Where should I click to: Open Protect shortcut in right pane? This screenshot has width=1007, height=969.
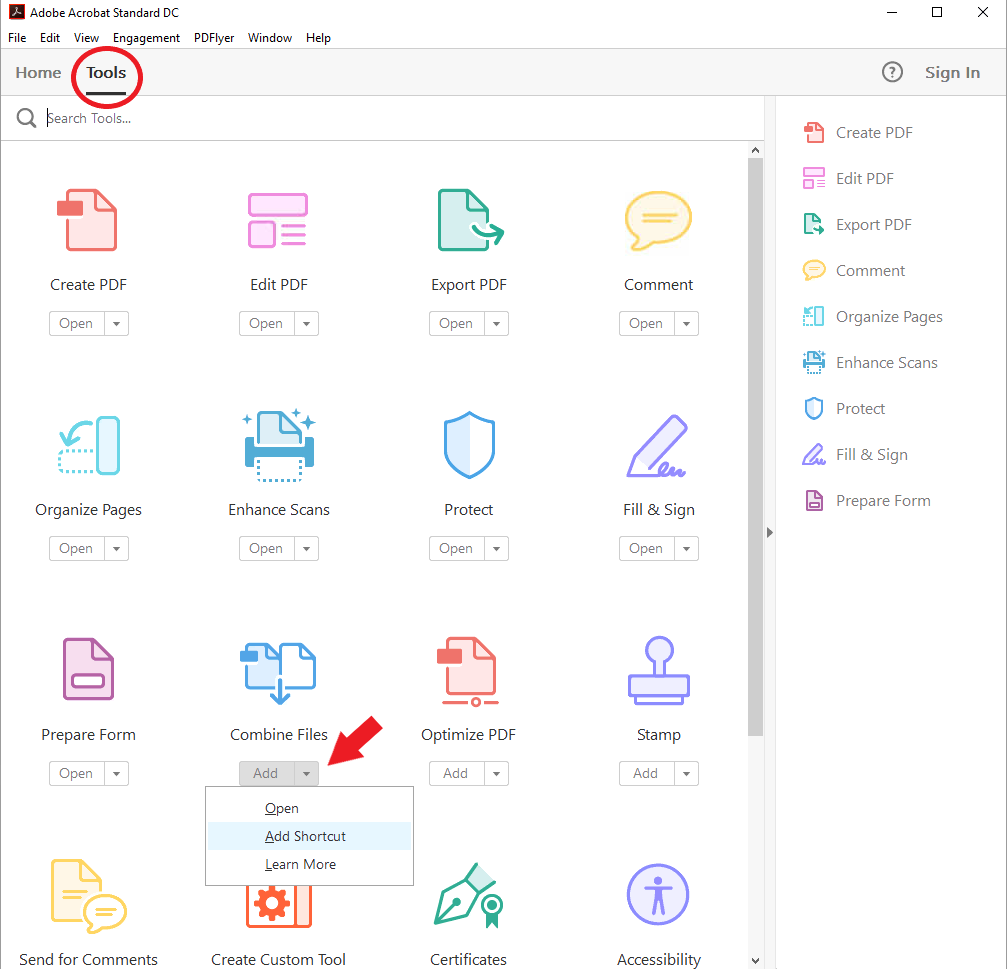844,409
